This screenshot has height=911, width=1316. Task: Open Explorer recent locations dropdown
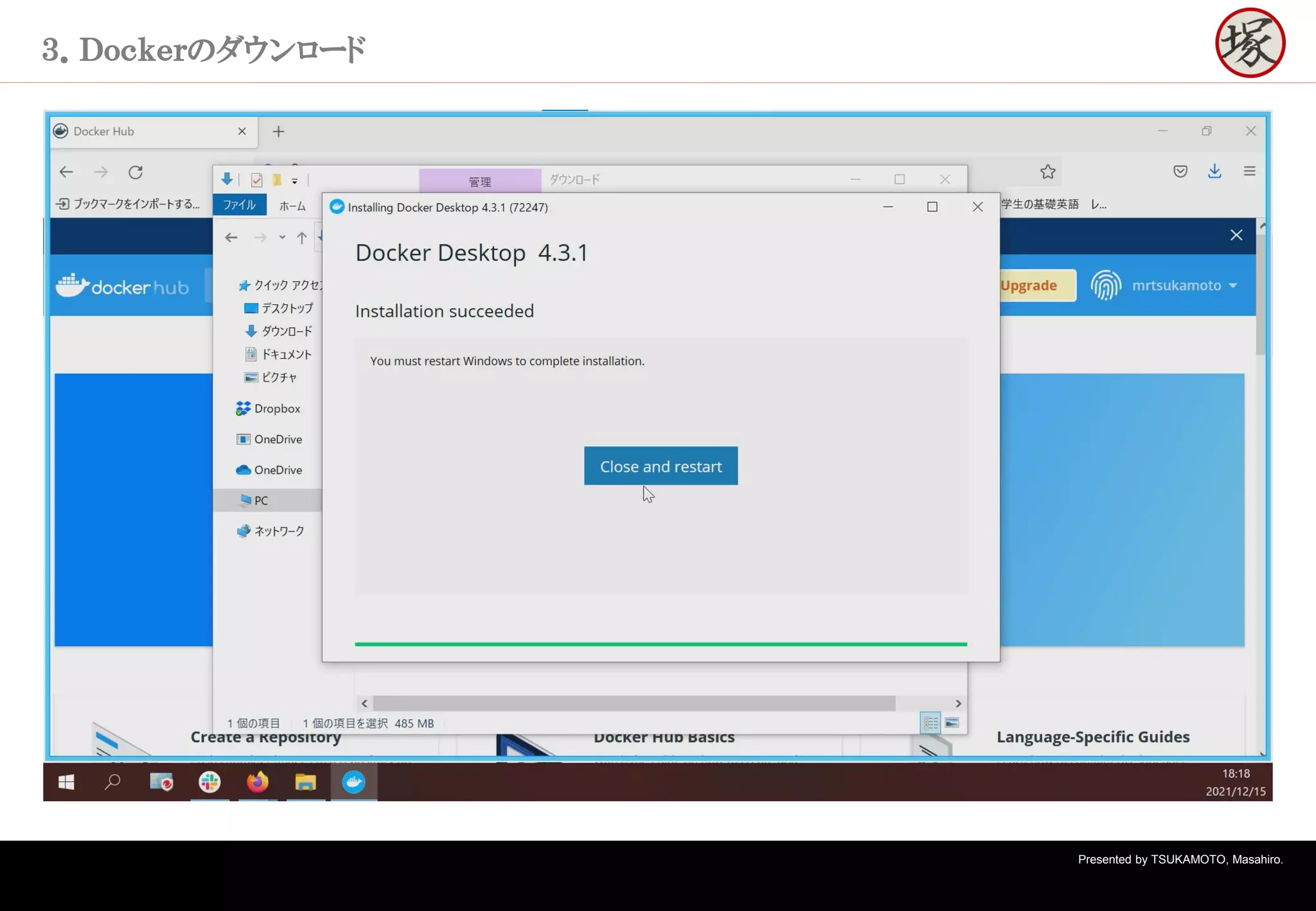[282, 238]
